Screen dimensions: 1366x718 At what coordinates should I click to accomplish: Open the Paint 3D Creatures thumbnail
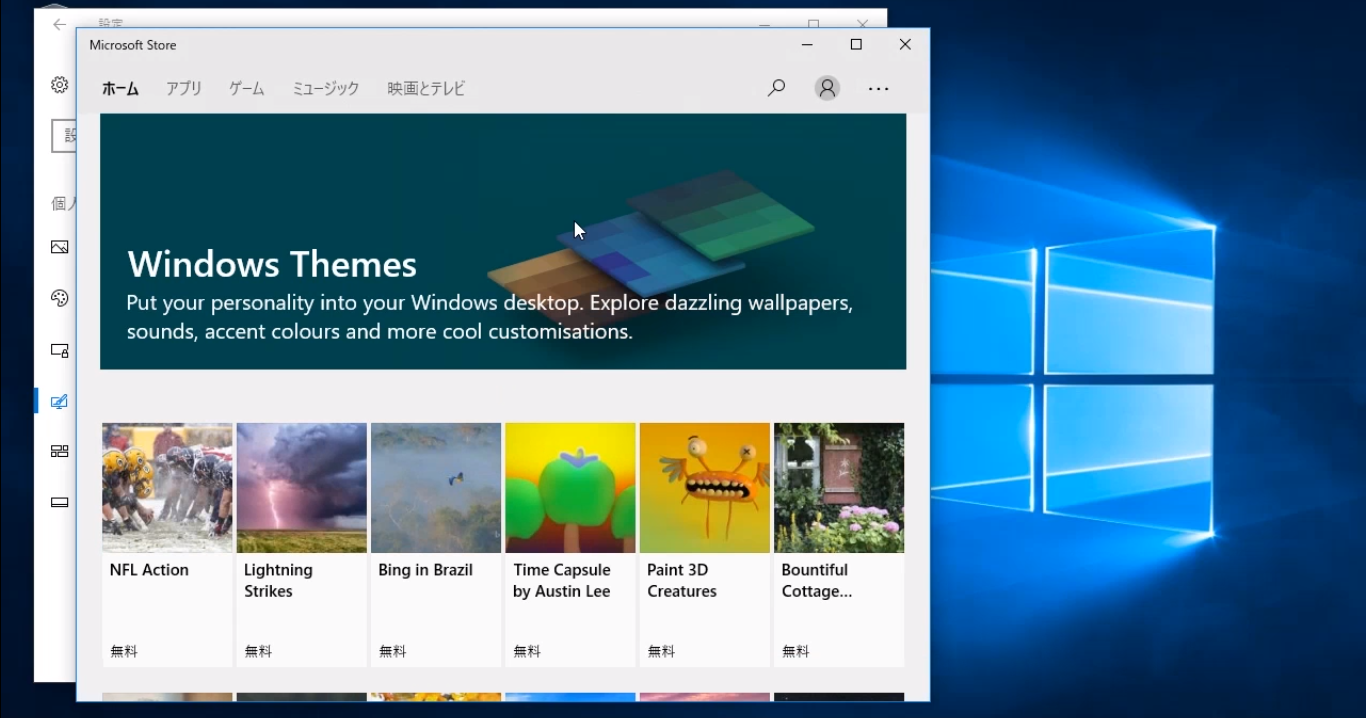click(x=705, y=488)
